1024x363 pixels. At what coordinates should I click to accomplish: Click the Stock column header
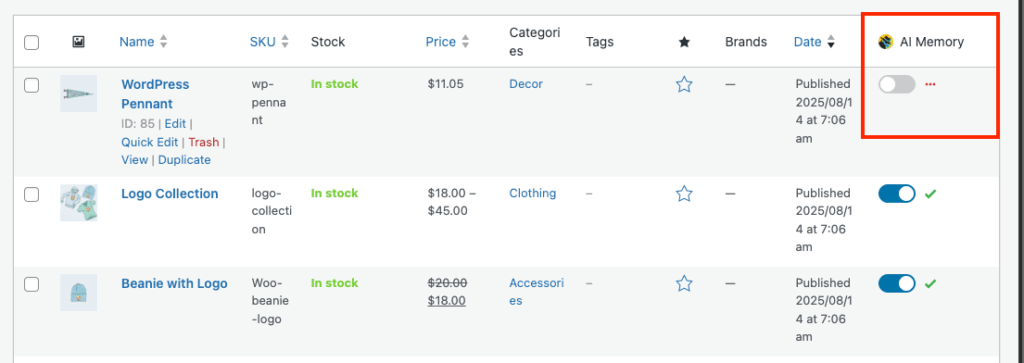(328, 42)
